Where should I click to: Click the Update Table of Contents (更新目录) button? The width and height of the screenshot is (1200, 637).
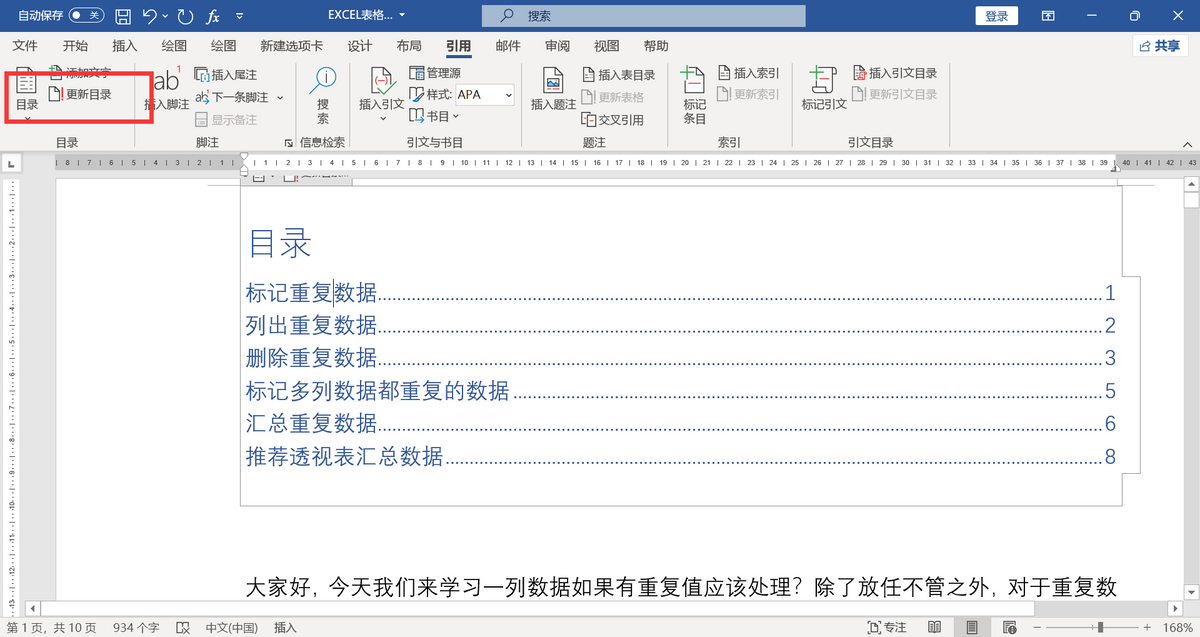(x=80, y=95)
